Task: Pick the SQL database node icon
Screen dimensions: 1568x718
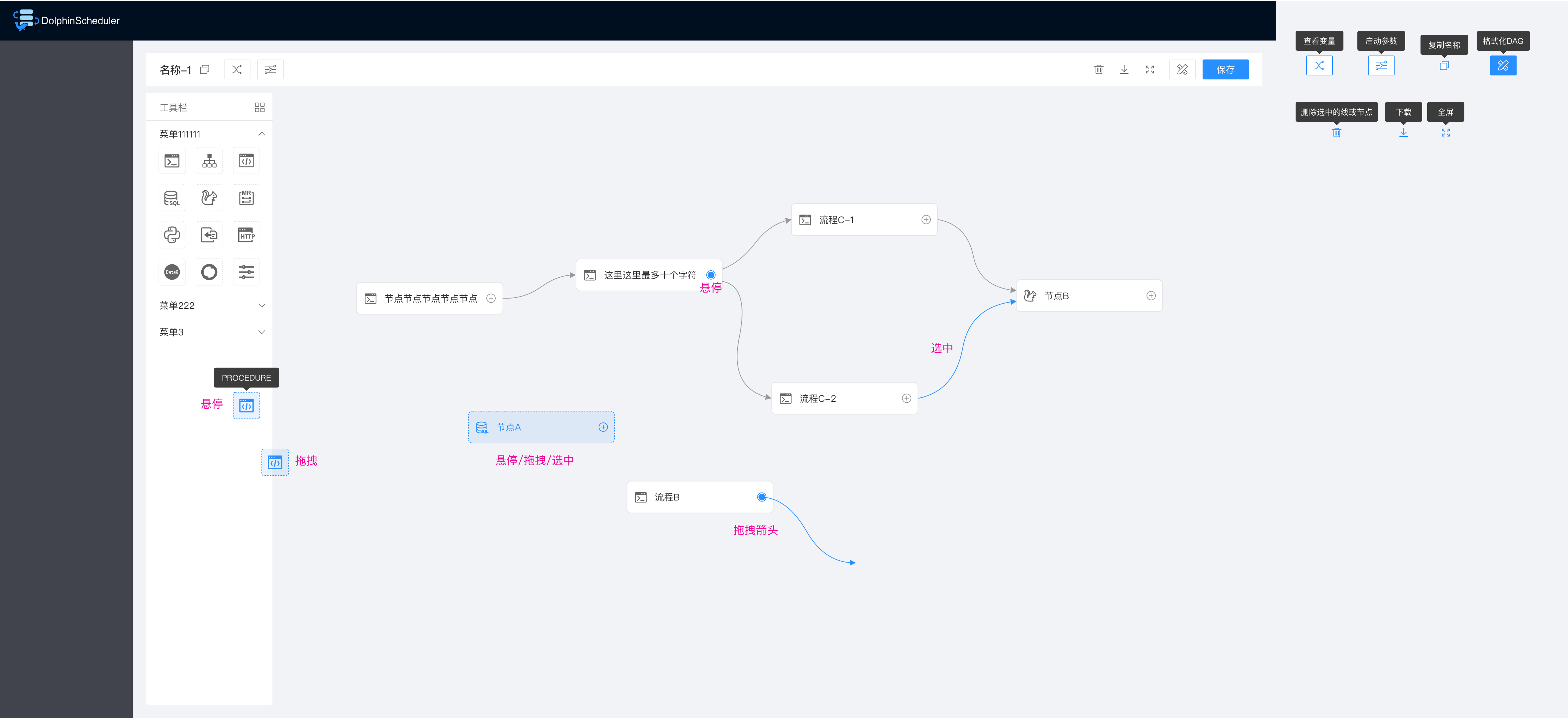Action: pyautogui.click(x=172, y=198)
